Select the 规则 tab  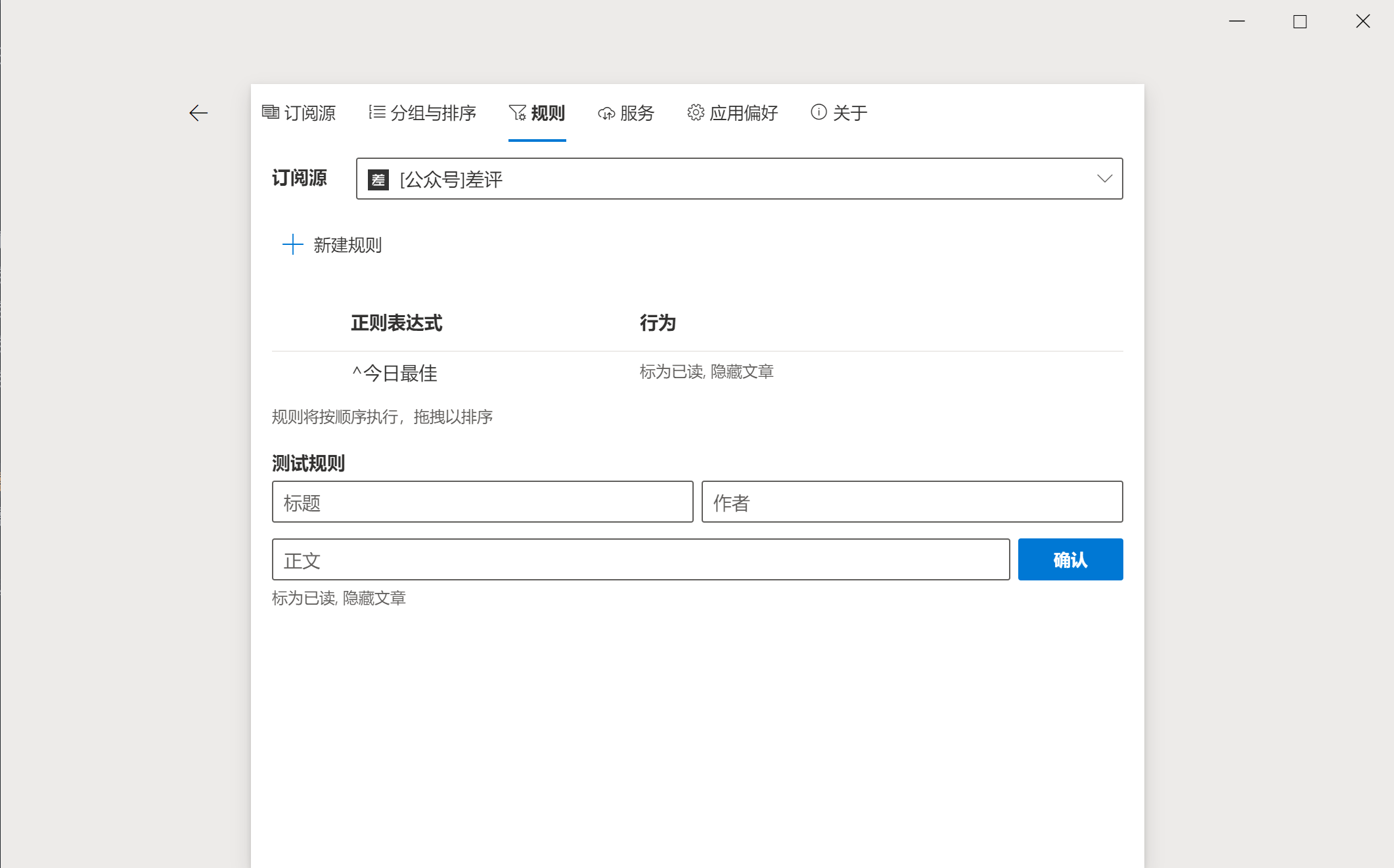537,113
